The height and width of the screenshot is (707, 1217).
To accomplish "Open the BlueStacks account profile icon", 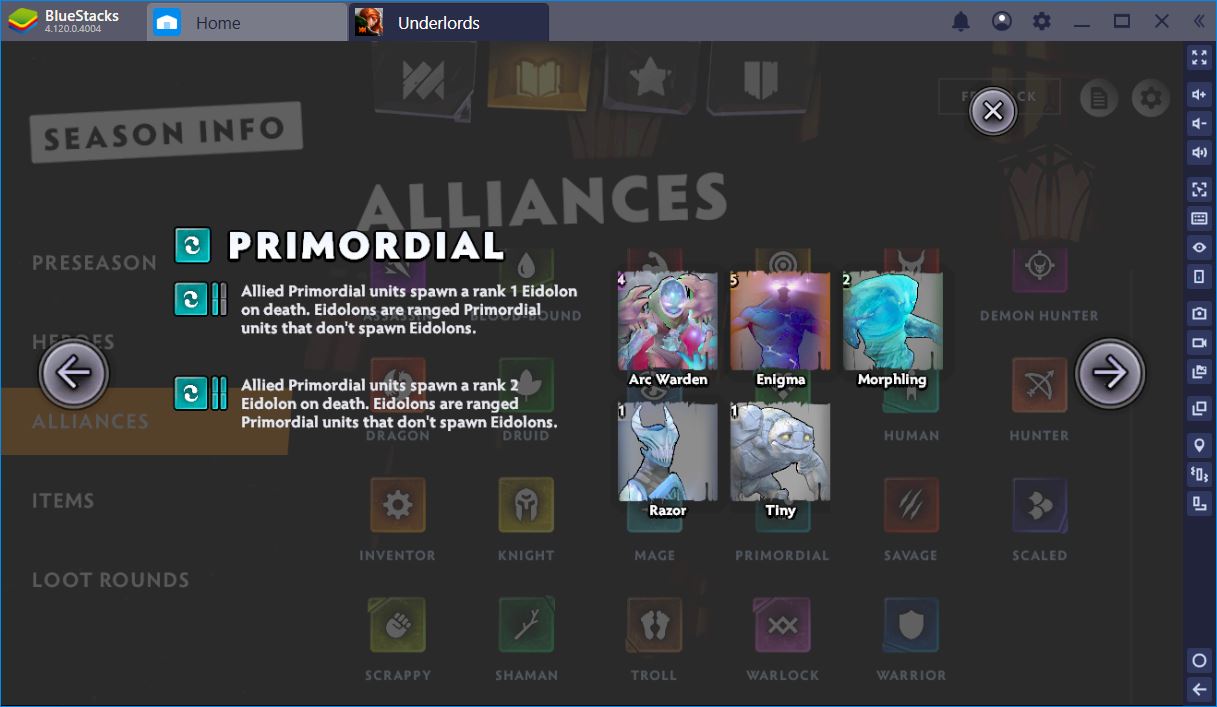I will (1001, 21).
